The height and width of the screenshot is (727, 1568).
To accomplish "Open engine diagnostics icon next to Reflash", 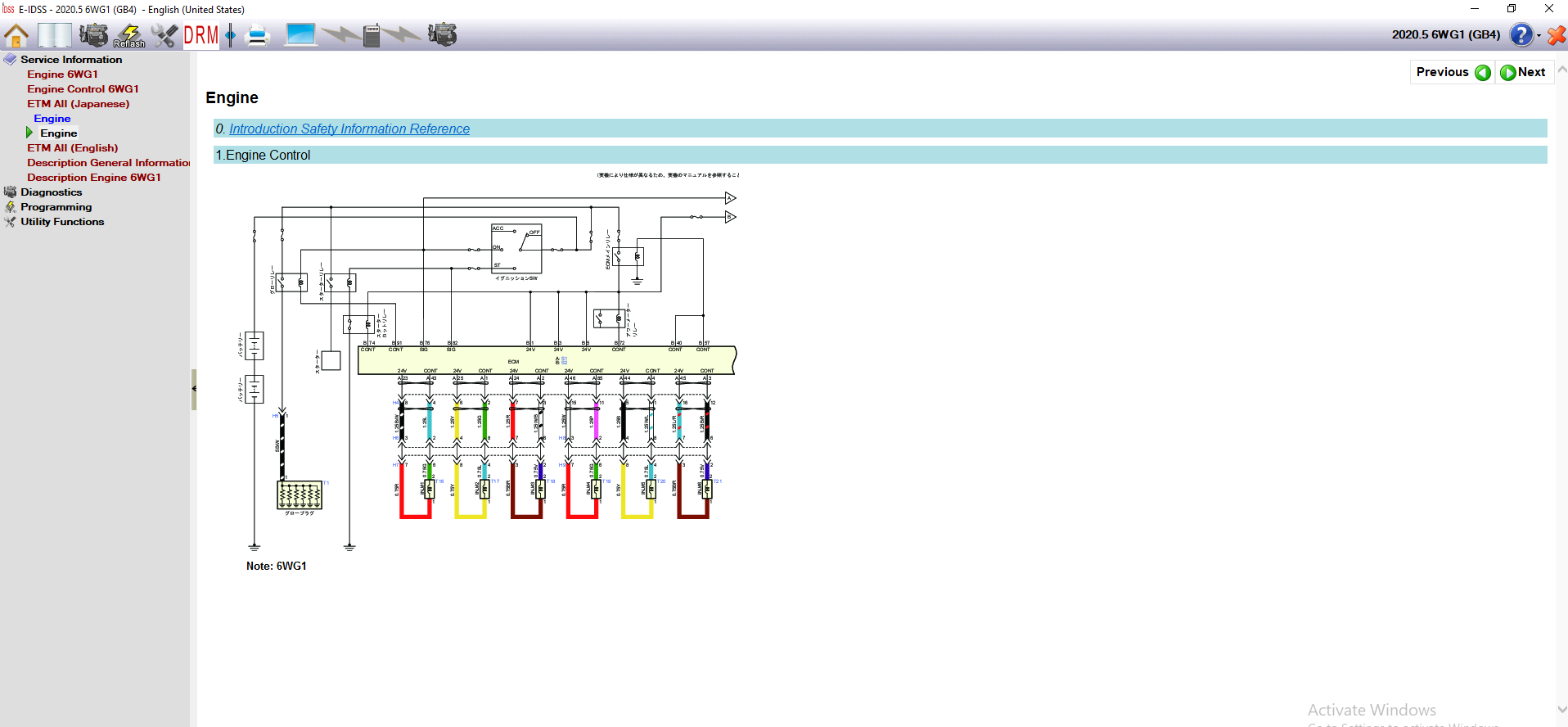I will pyautogui.click(x=93, y=35).
